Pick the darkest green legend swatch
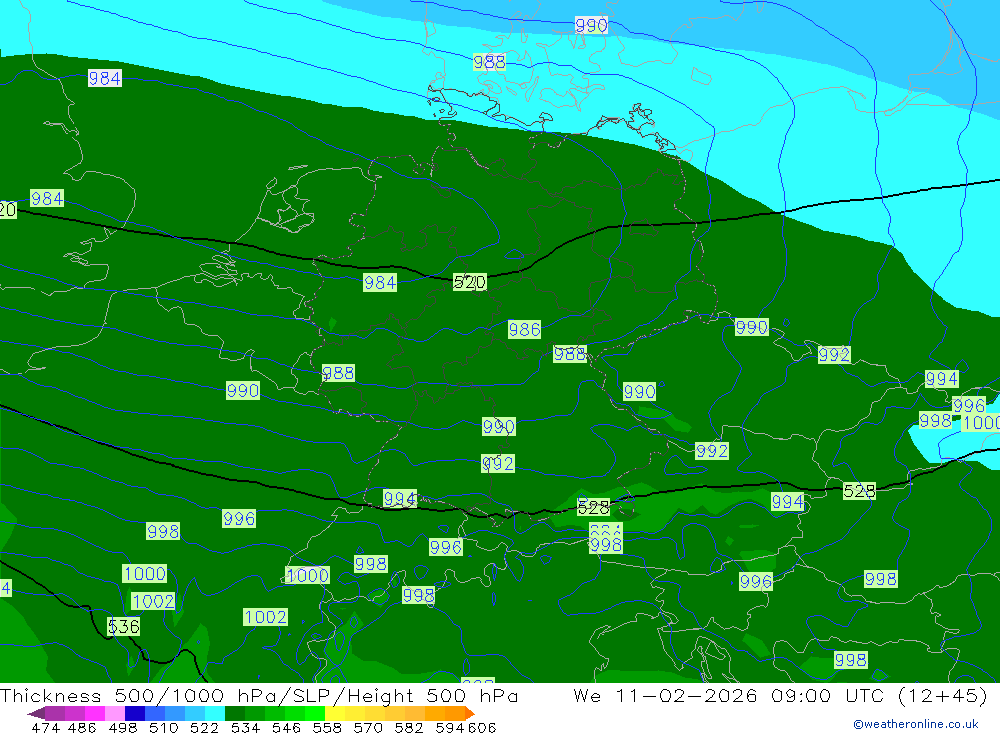 (235, 713)
